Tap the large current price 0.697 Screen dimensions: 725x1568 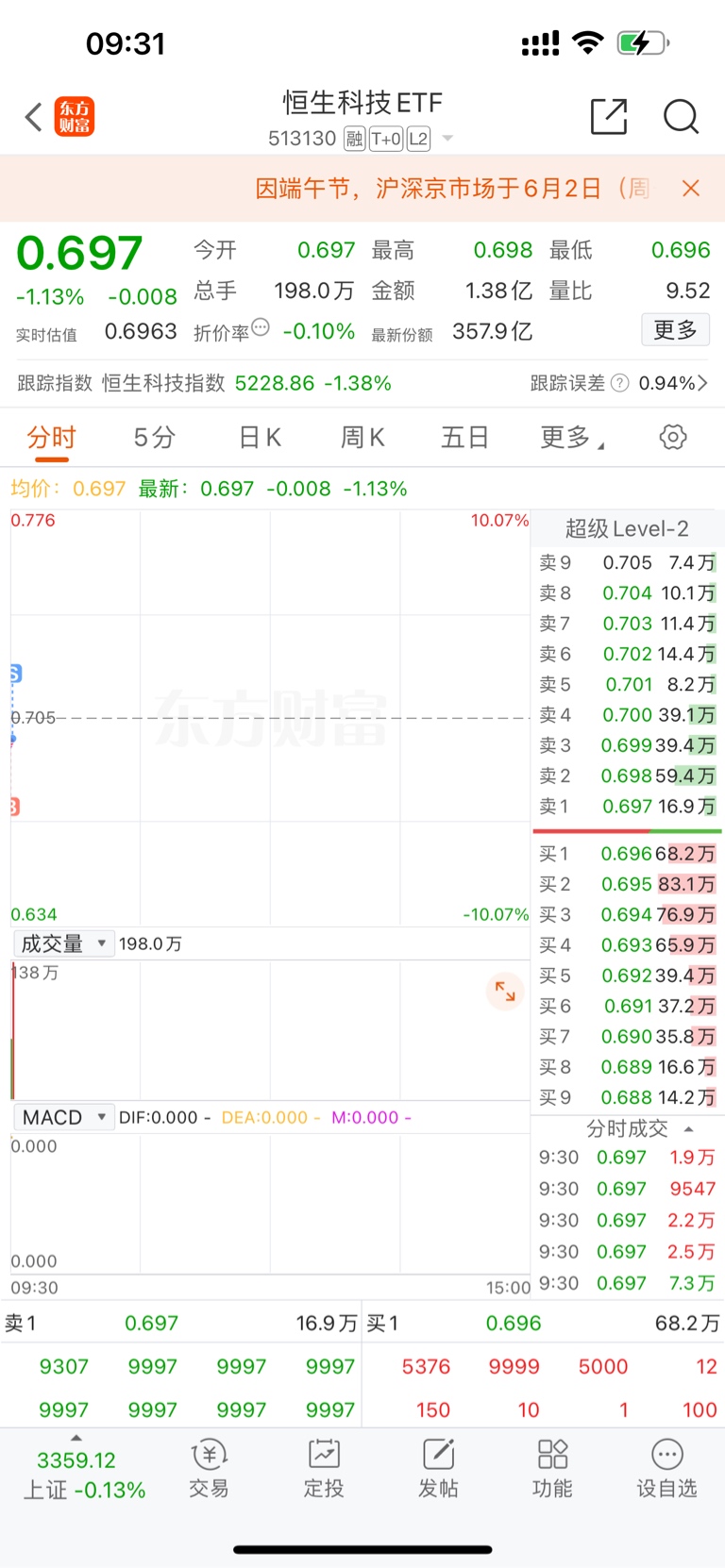pyautogui.click(x=79, y=253)
